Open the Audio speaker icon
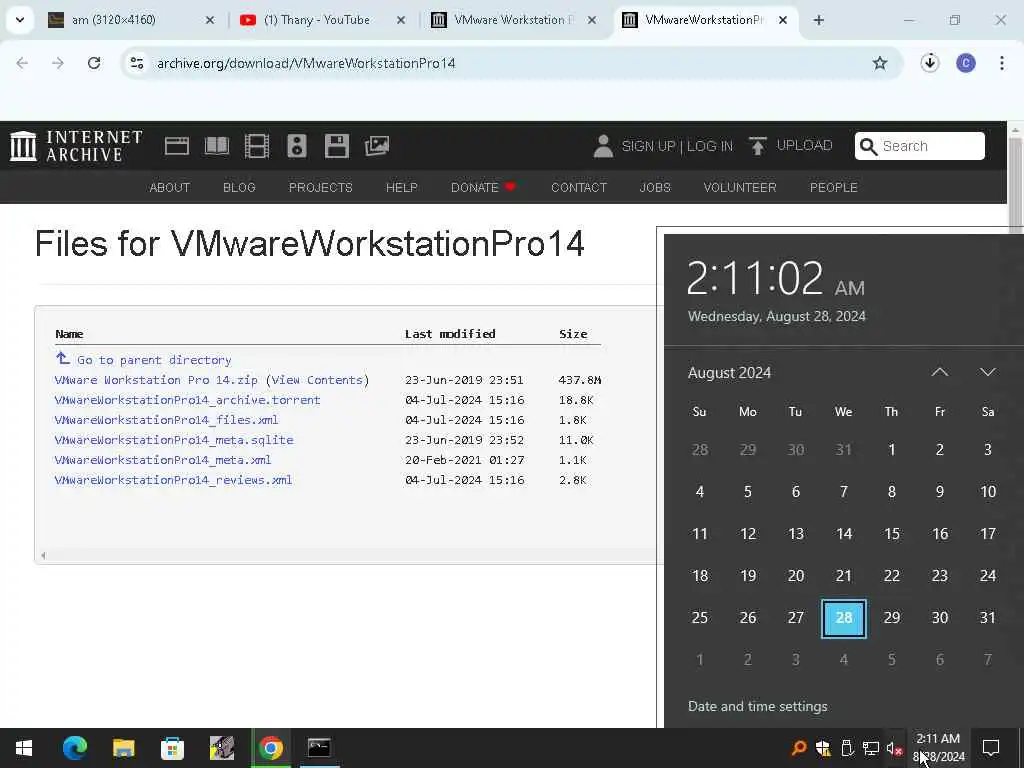 coord(296,146)
